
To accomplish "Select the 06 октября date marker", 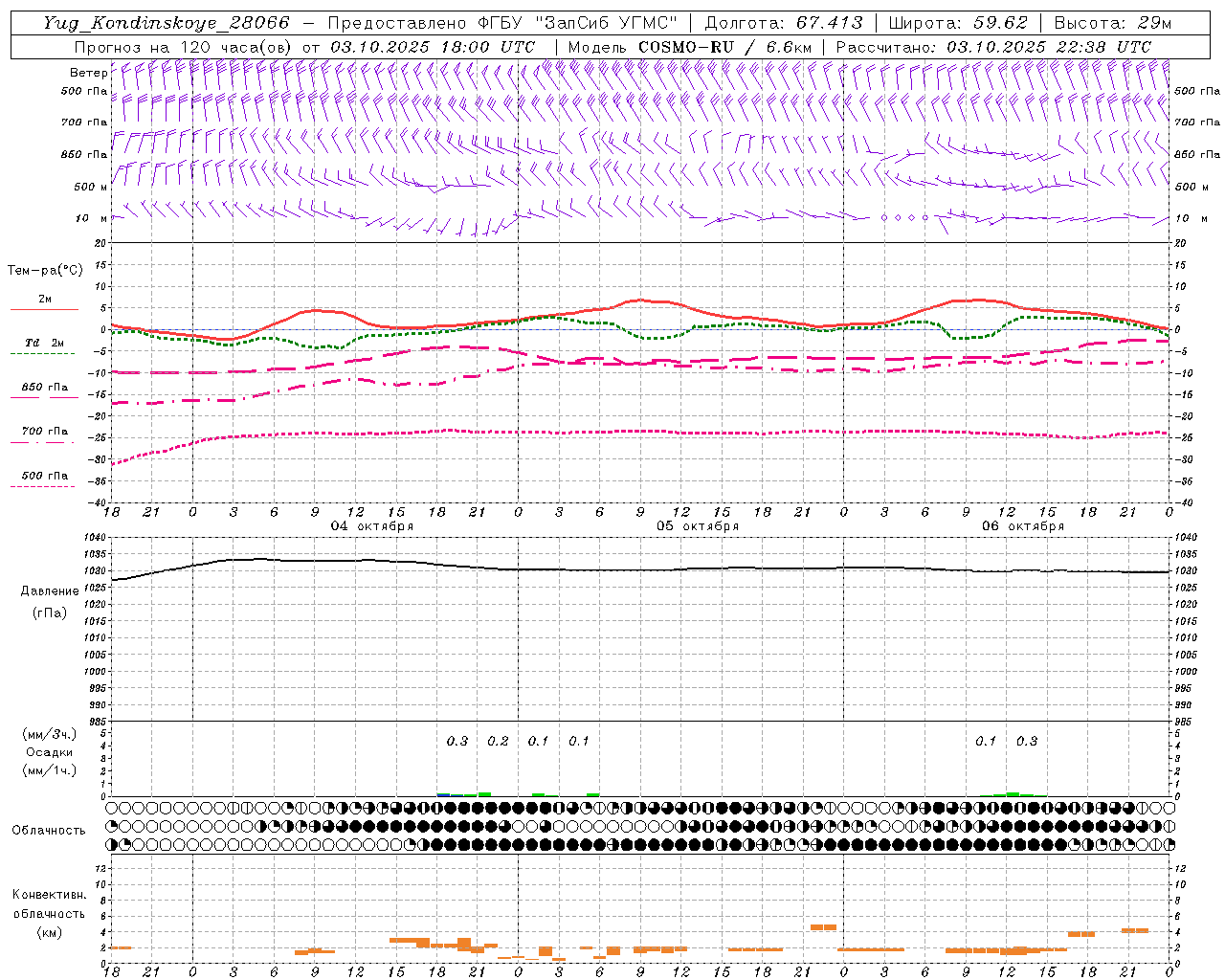I will [x=1023, y=526].
